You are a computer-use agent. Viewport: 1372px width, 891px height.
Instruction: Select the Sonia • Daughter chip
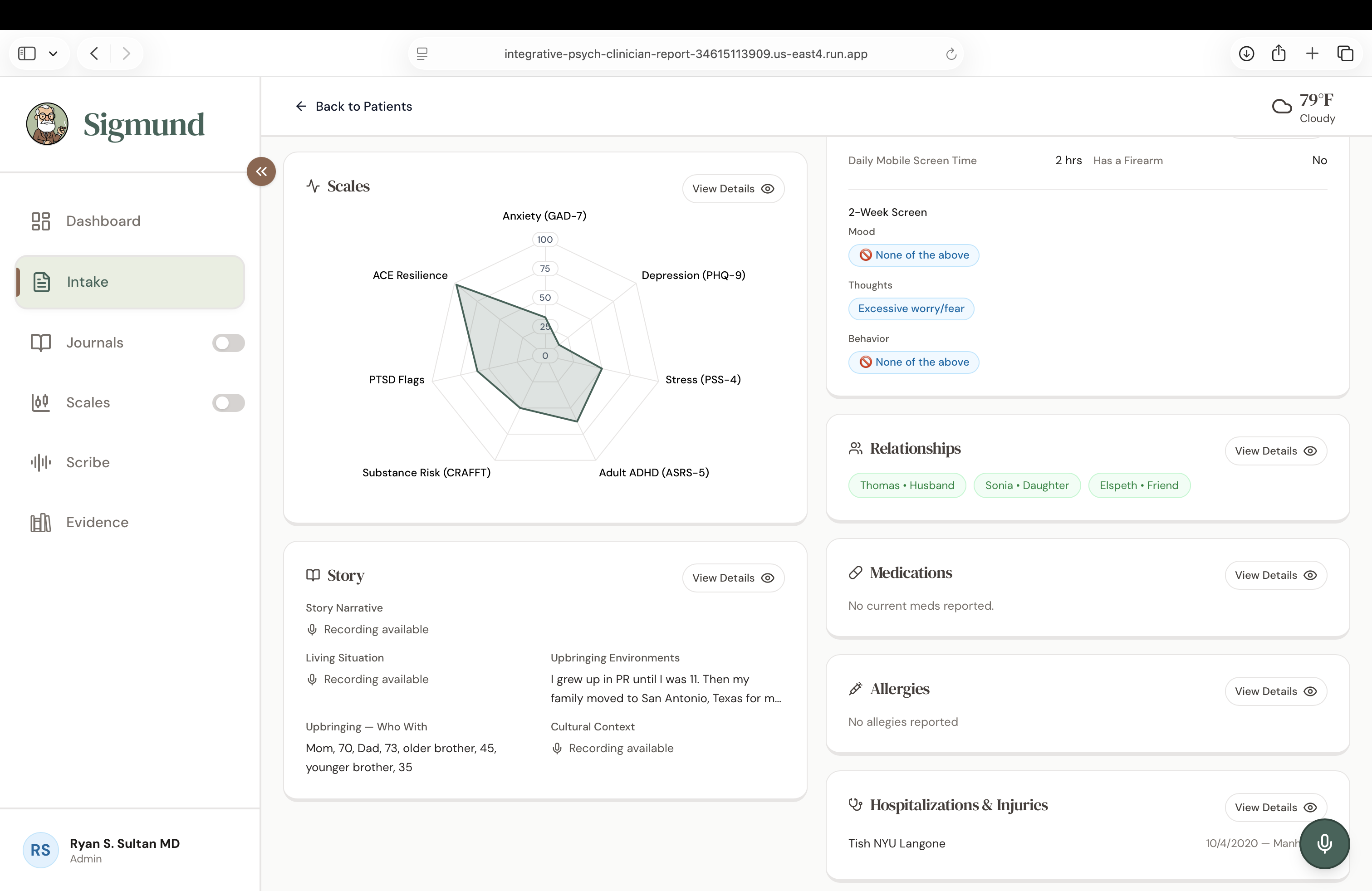click(x=1027, y=485)
